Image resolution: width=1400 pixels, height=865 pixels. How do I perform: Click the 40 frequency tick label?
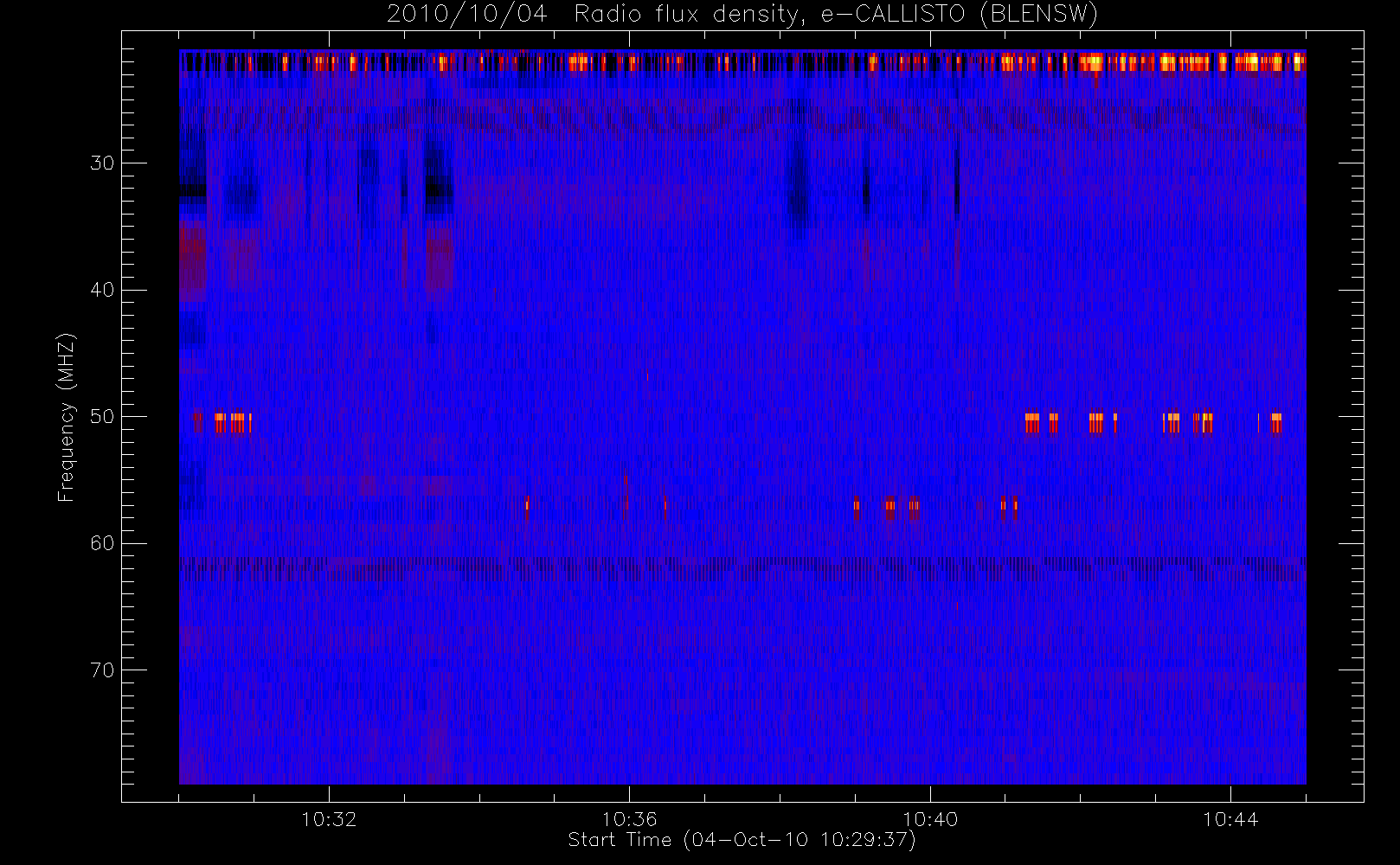pyautogui.click(x=102, y=290)
